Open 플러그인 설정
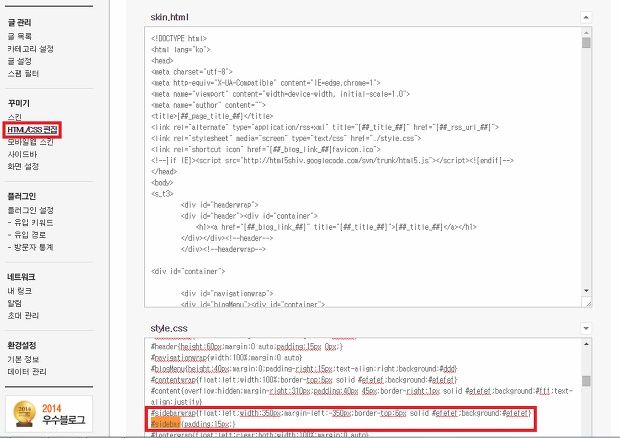Screen dimensions: 620x438 pyautogui.click(x=31, y=210)
